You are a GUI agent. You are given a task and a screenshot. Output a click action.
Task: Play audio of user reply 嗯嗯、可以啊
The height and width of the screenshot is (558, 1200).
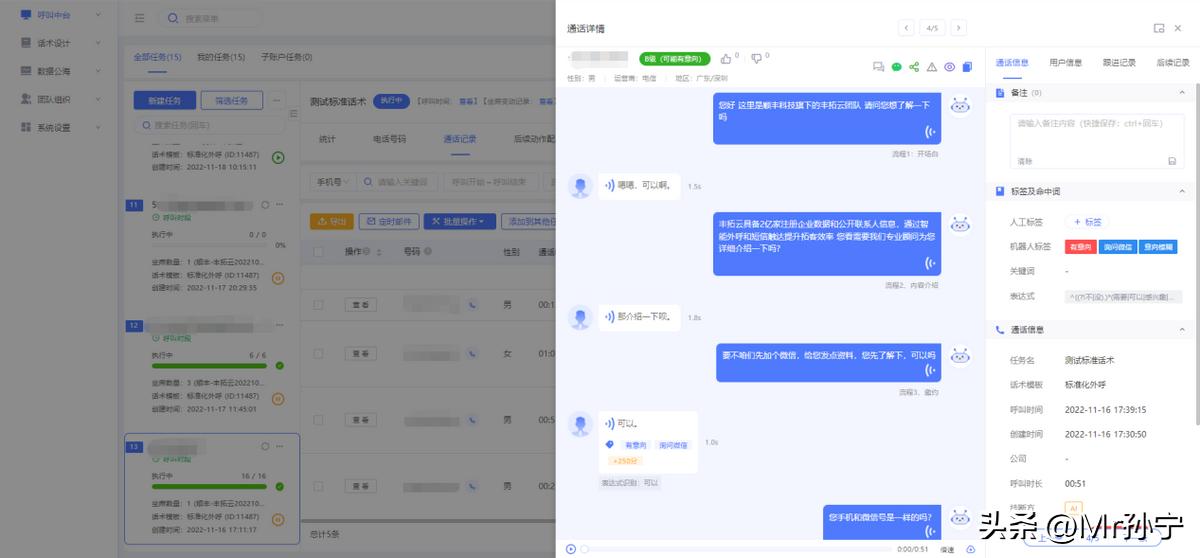click(x=609, y=186)
